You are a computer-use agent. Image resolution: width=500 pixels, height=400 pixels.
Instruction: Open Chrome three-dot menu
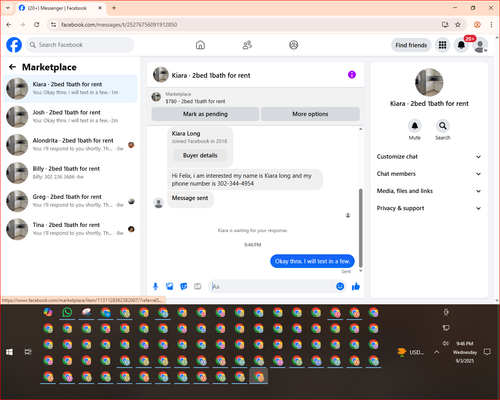coord(491,25)
